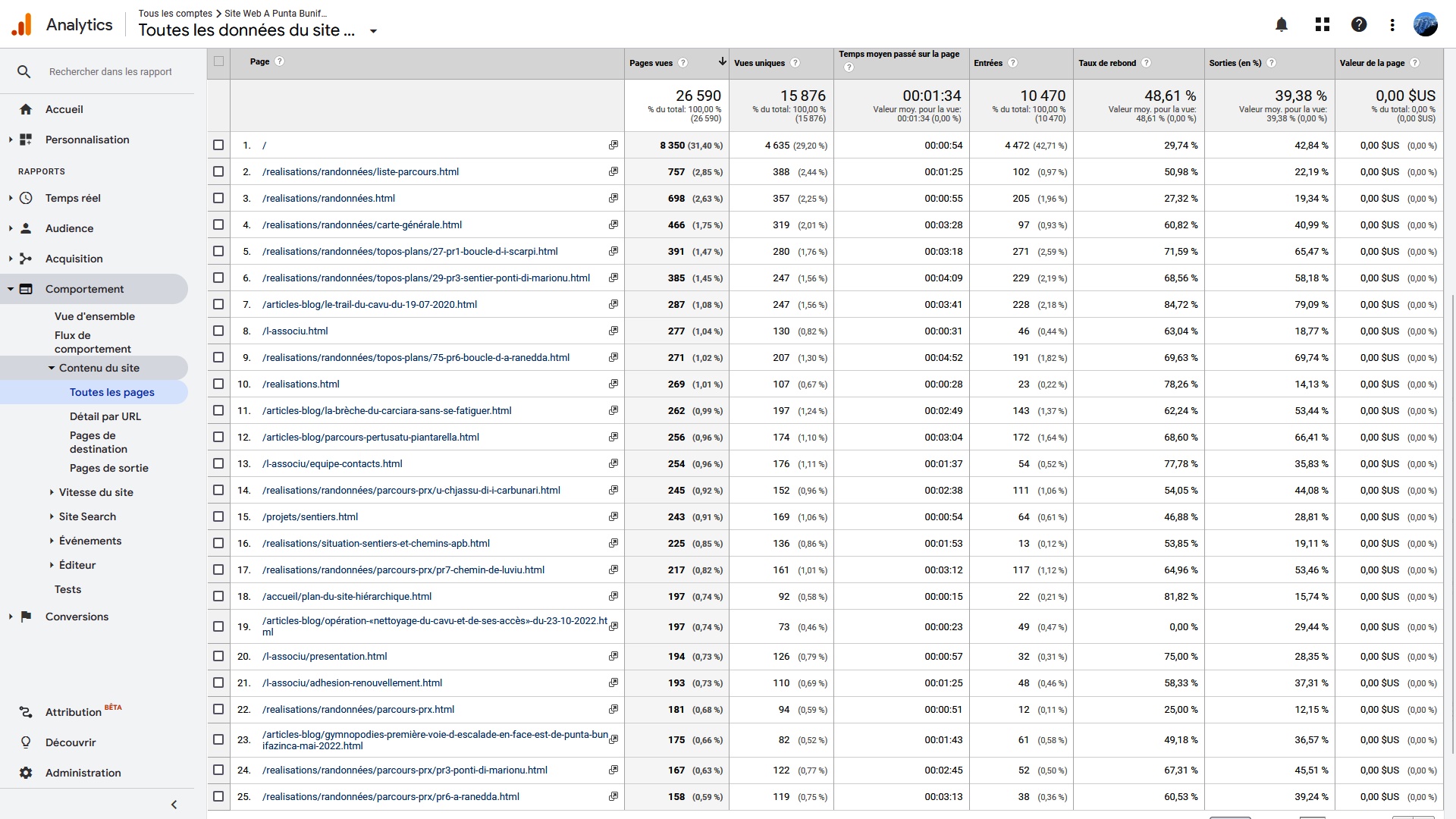1456x819 pixels.
Task: Expand the Temps réel section
Action: pos(10,198)
